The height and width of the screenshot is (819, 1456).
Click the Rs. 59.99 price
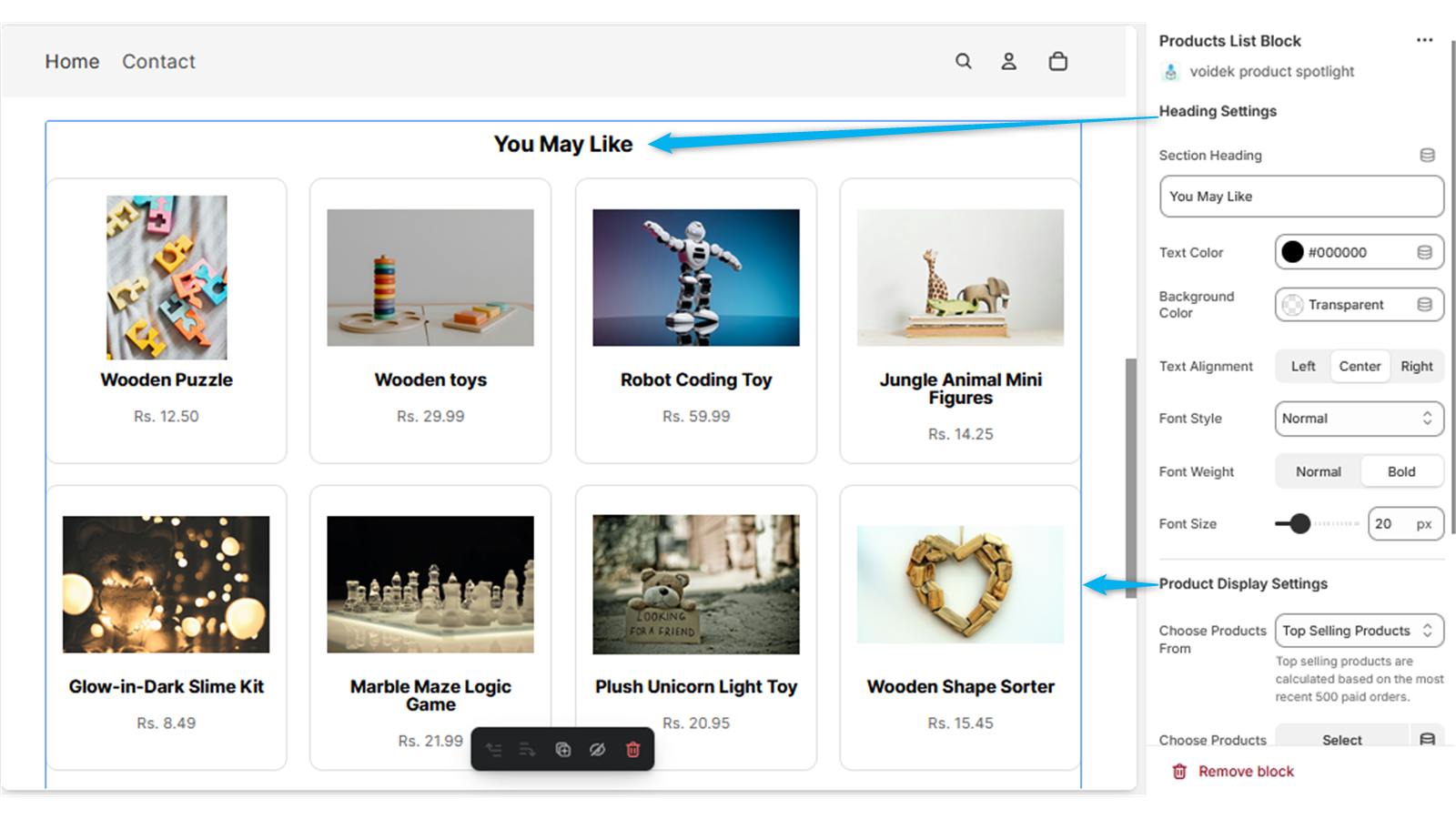click(x=696, y=416)
